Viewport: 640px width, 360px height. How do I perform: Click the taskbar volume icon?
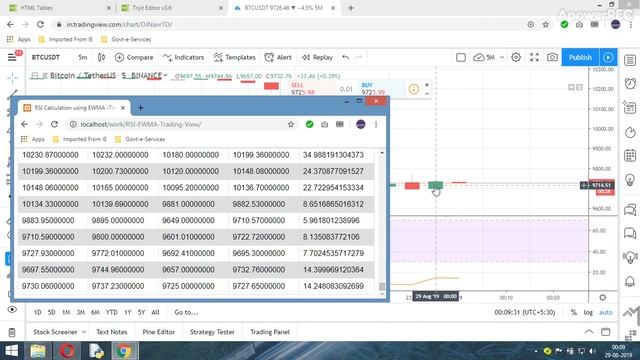[592, 351]
